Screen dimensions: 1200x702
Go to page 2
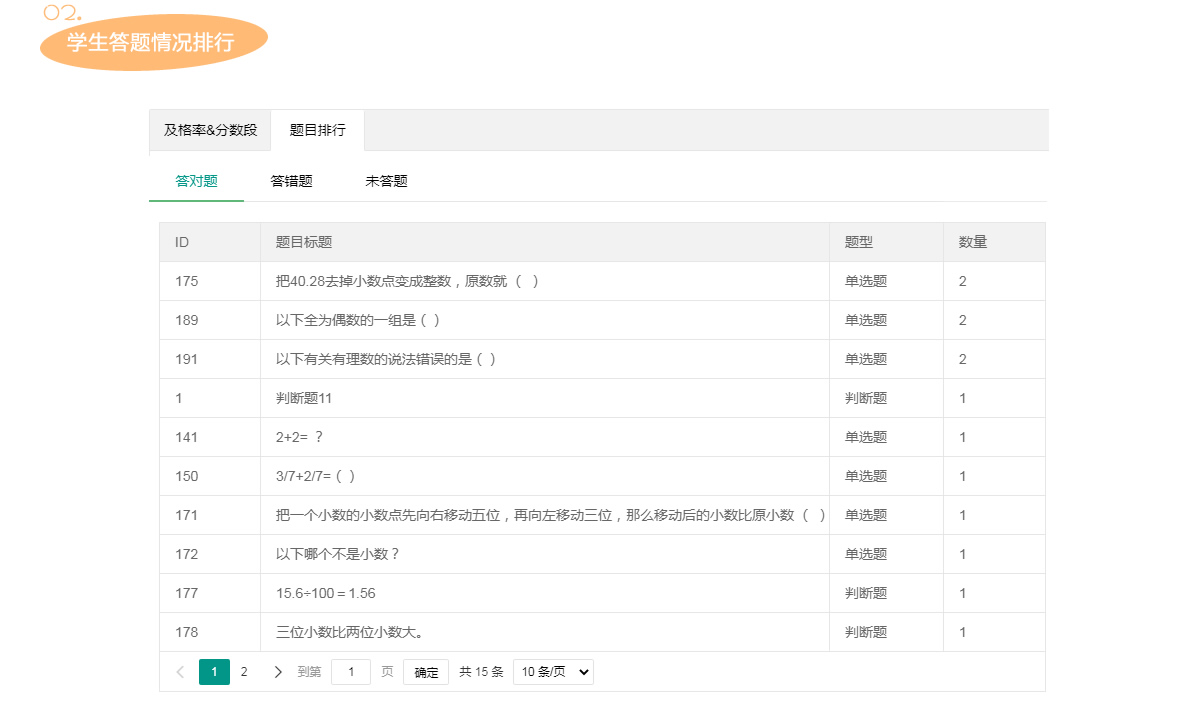(x=244, y=672)
